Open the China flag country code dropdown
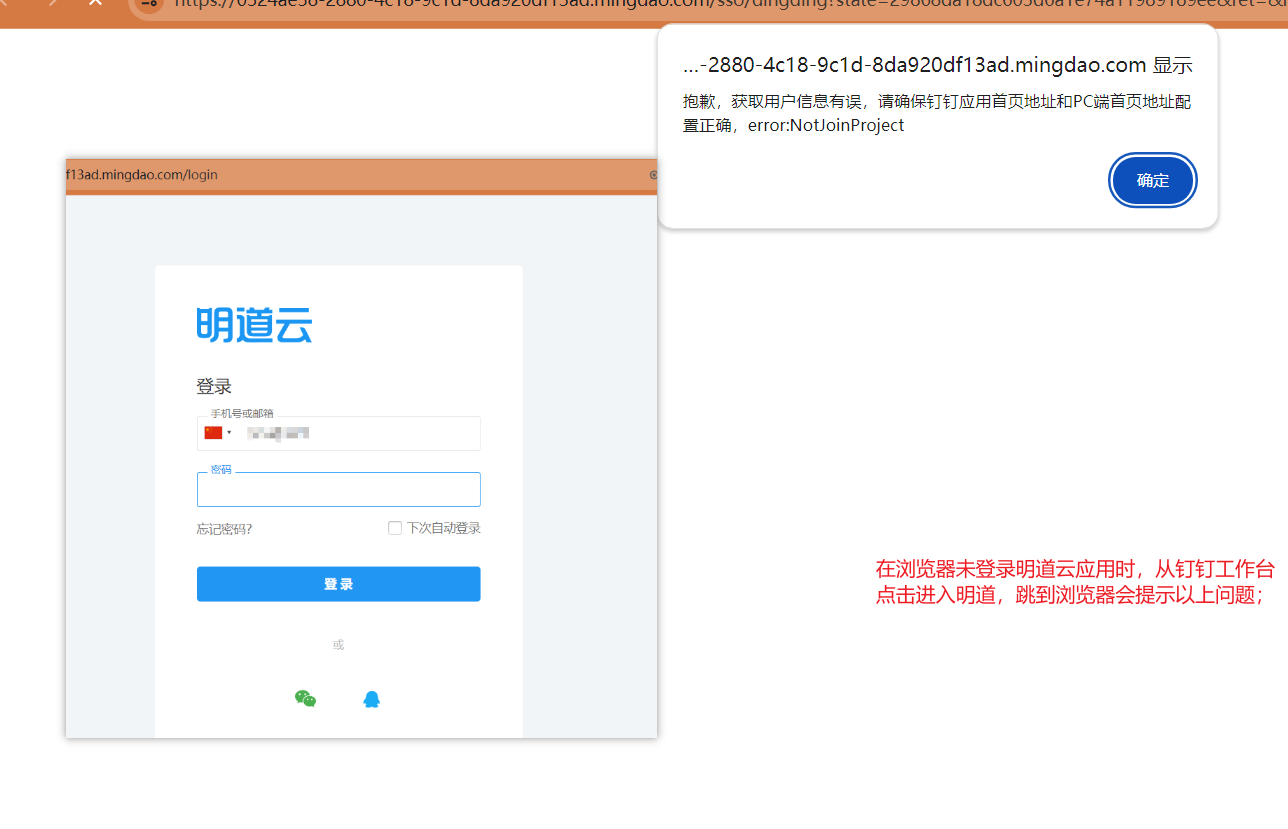The width and height of the screenshot is (1288, 829). point(218,433)
